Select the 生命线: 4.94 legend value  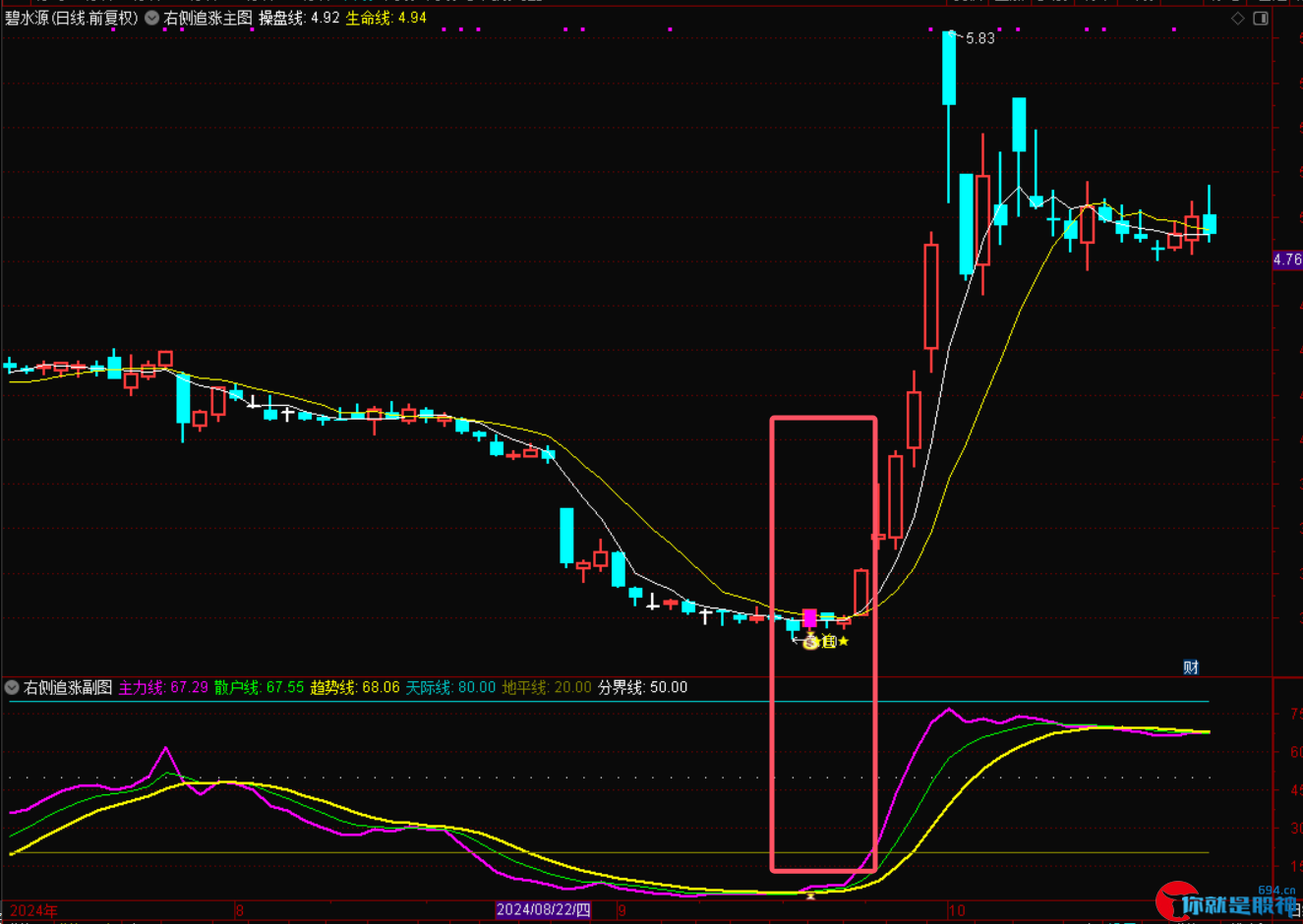pos(385,18)
